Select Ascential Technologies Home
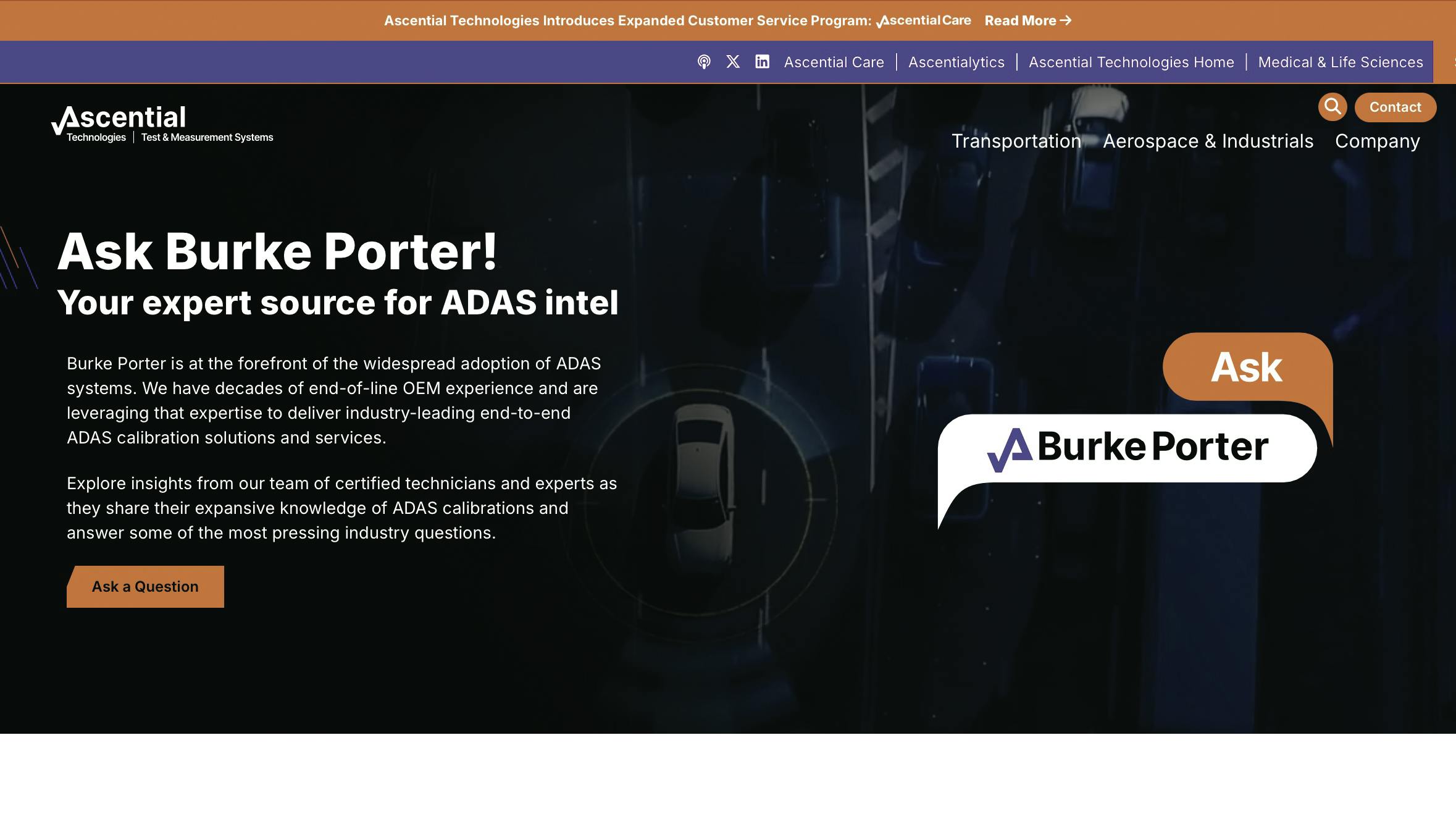Viewport: 1456px width, 819px height. pyautogui.click(x=1132, y=62)
